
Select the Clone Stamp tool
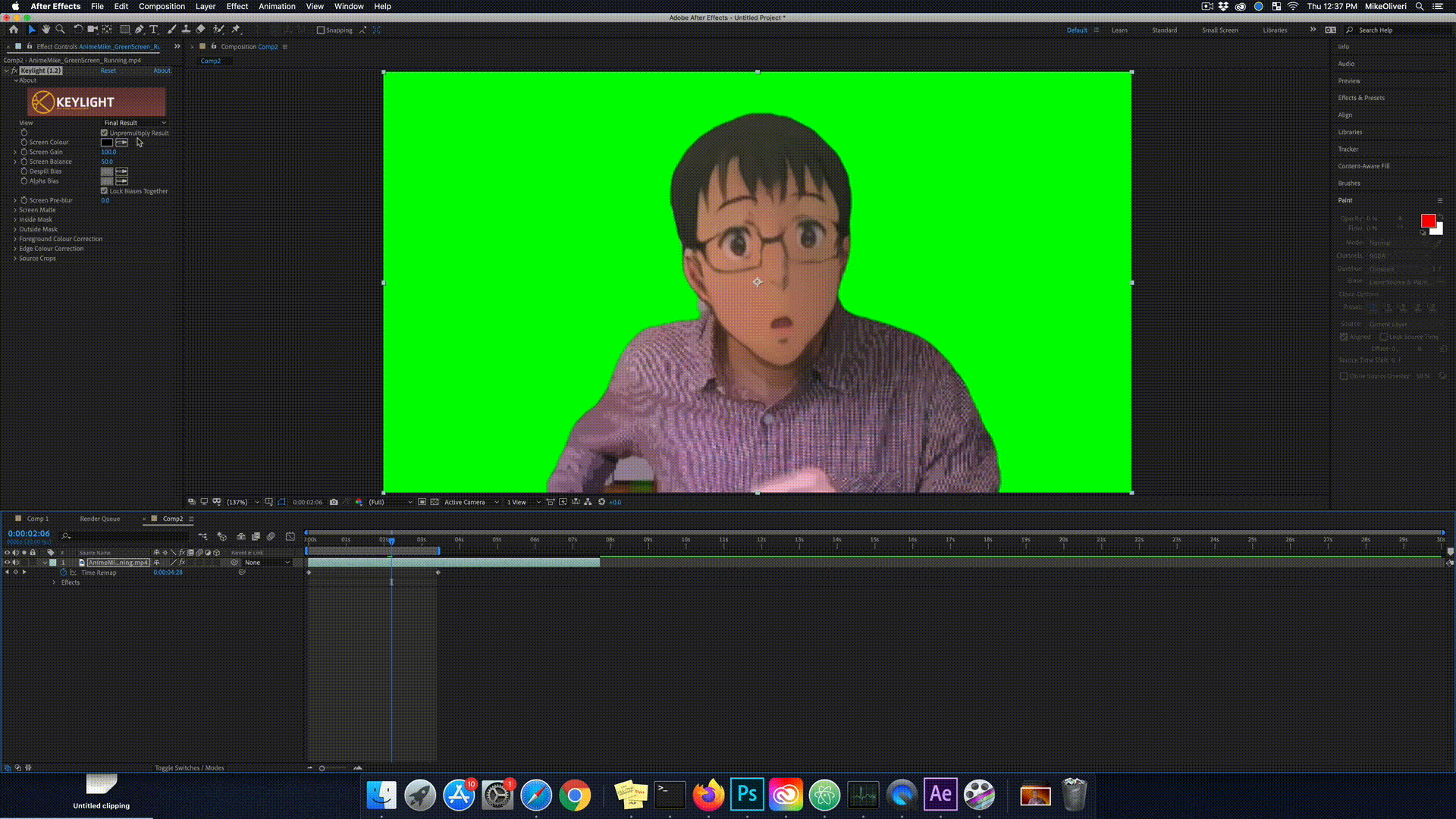tap(186, 30)
